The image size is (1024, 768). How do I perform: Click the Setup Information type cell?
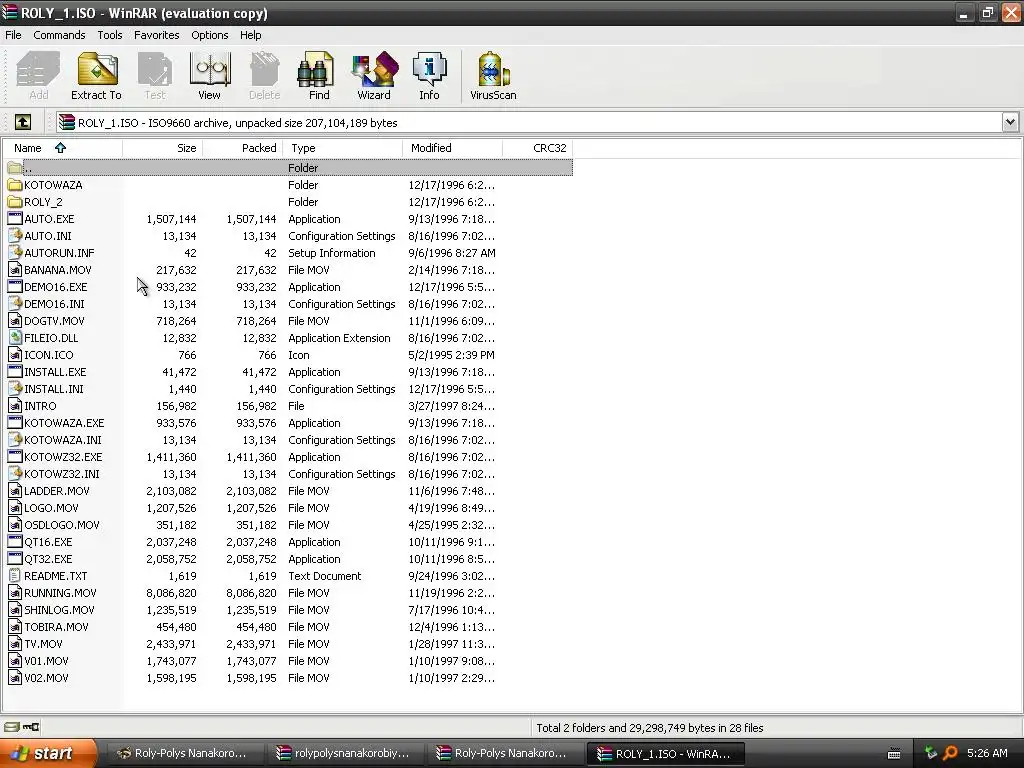tap(332, 253)
